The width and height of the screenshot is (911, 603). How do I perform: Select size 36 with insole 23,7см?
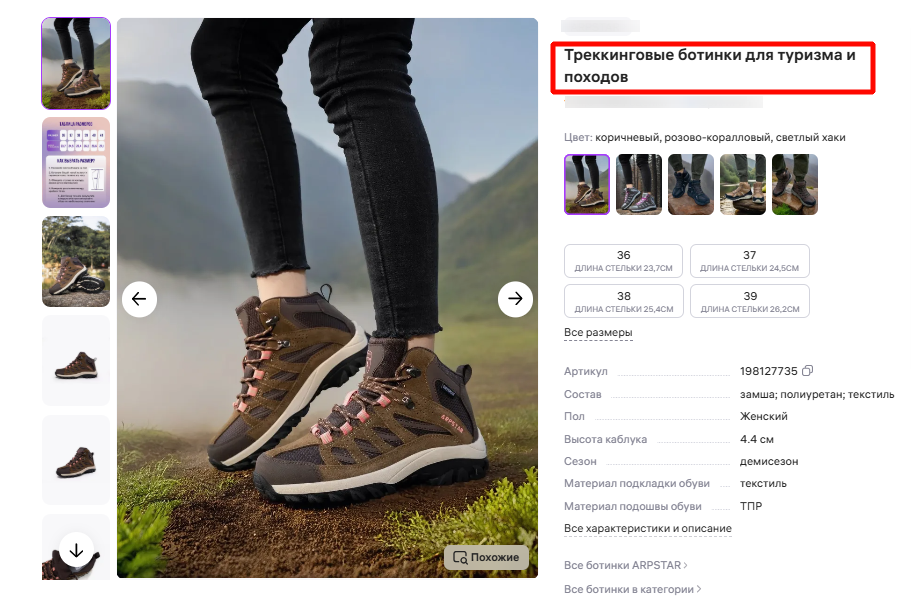(x=622, y=261)
